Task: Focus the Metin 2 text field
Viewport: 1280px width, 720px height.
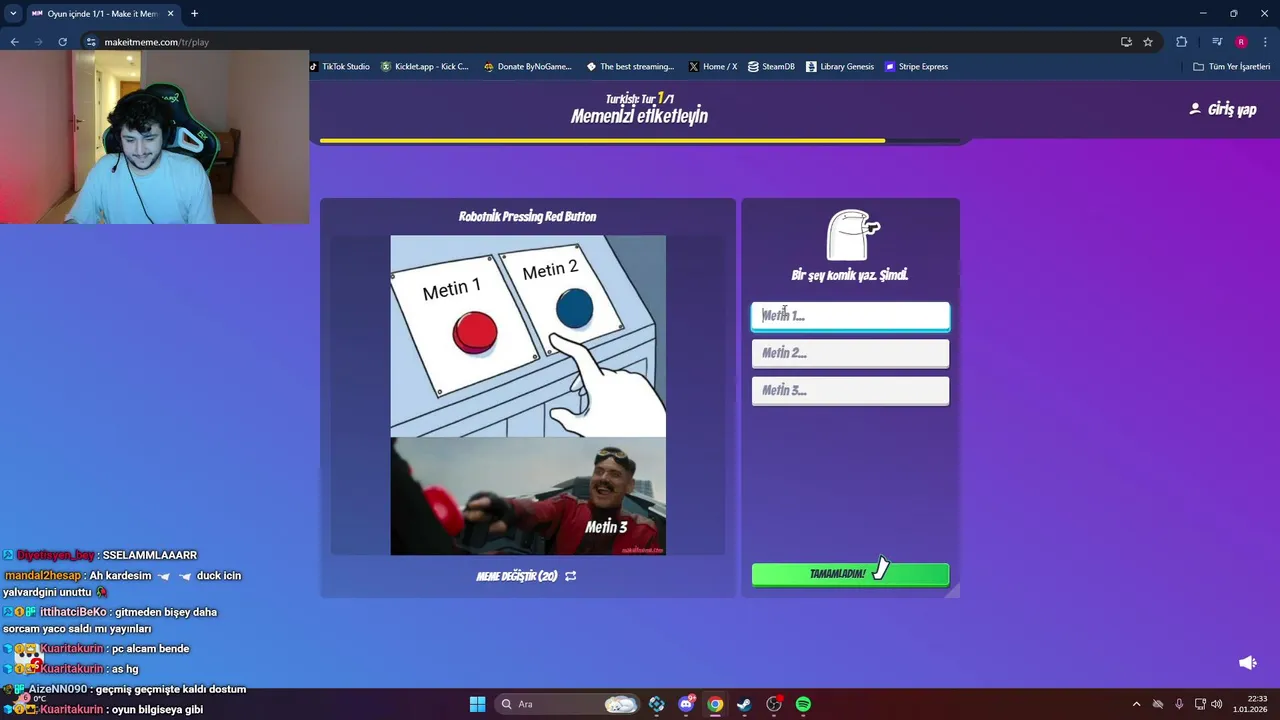Action: [x=850, y=353]
